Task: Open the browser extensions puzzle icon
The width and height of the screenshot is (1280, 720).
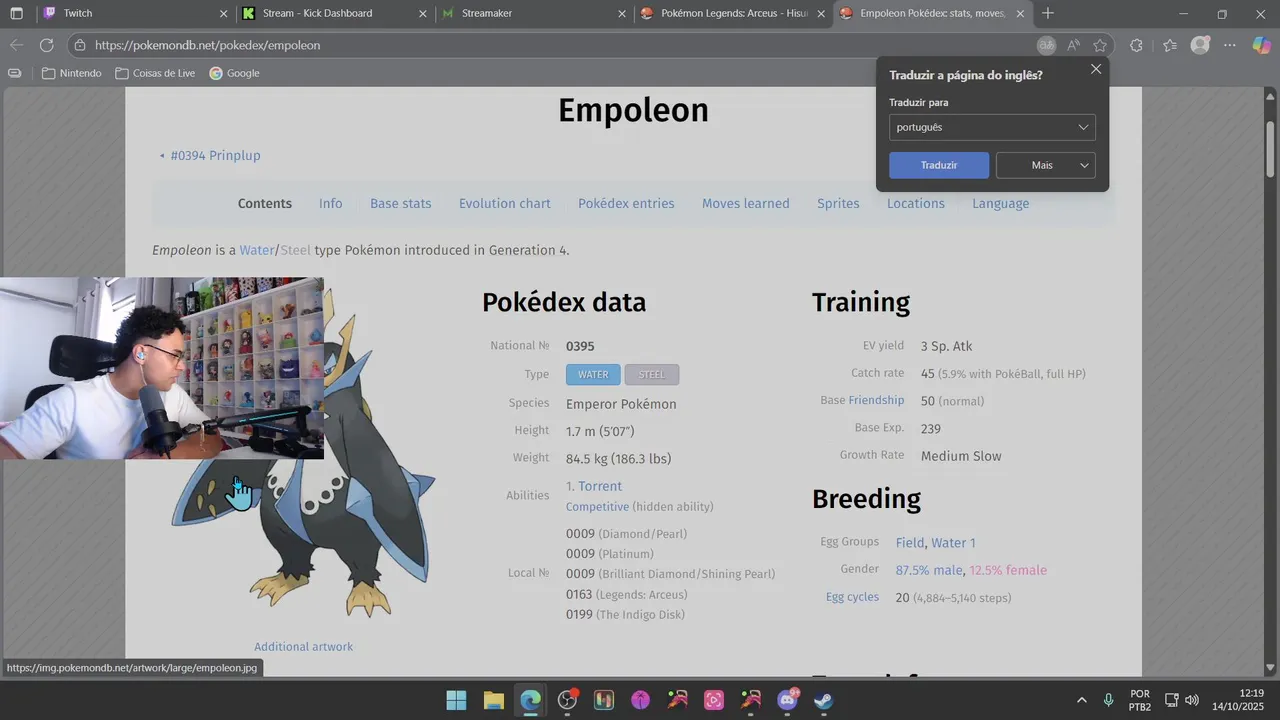Action: coord(1137,45)
